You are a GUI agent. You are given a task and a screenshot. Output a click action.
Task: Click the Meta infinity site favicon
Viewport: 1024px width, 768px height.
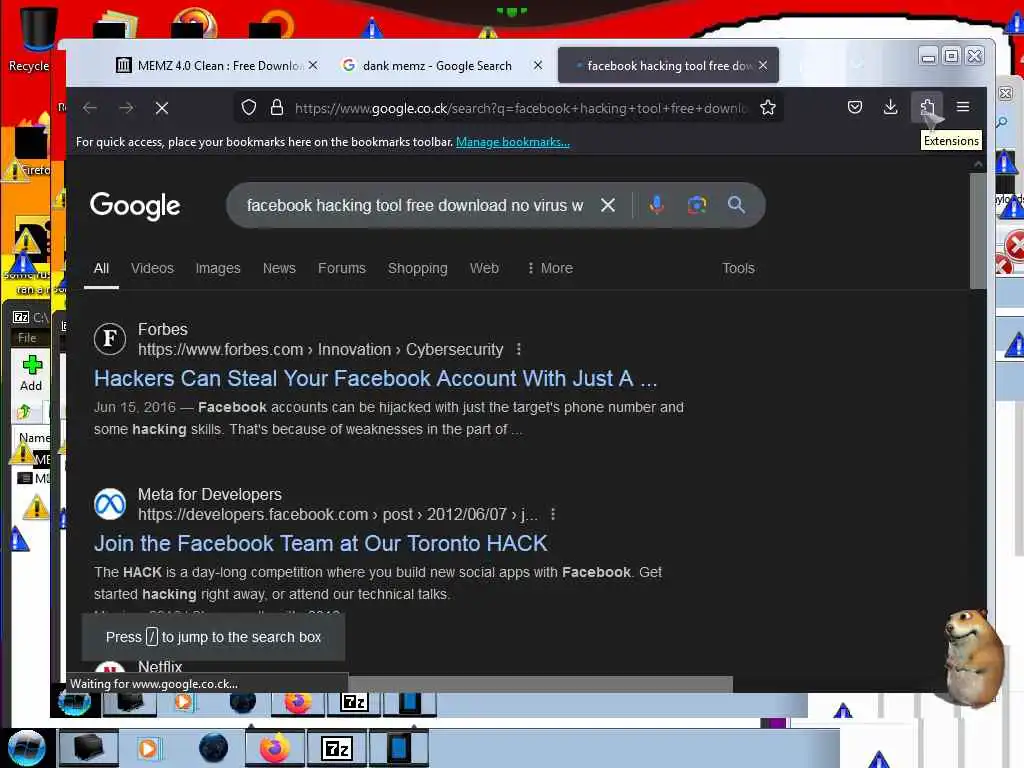pyautogui.click(x=110, y=504)
